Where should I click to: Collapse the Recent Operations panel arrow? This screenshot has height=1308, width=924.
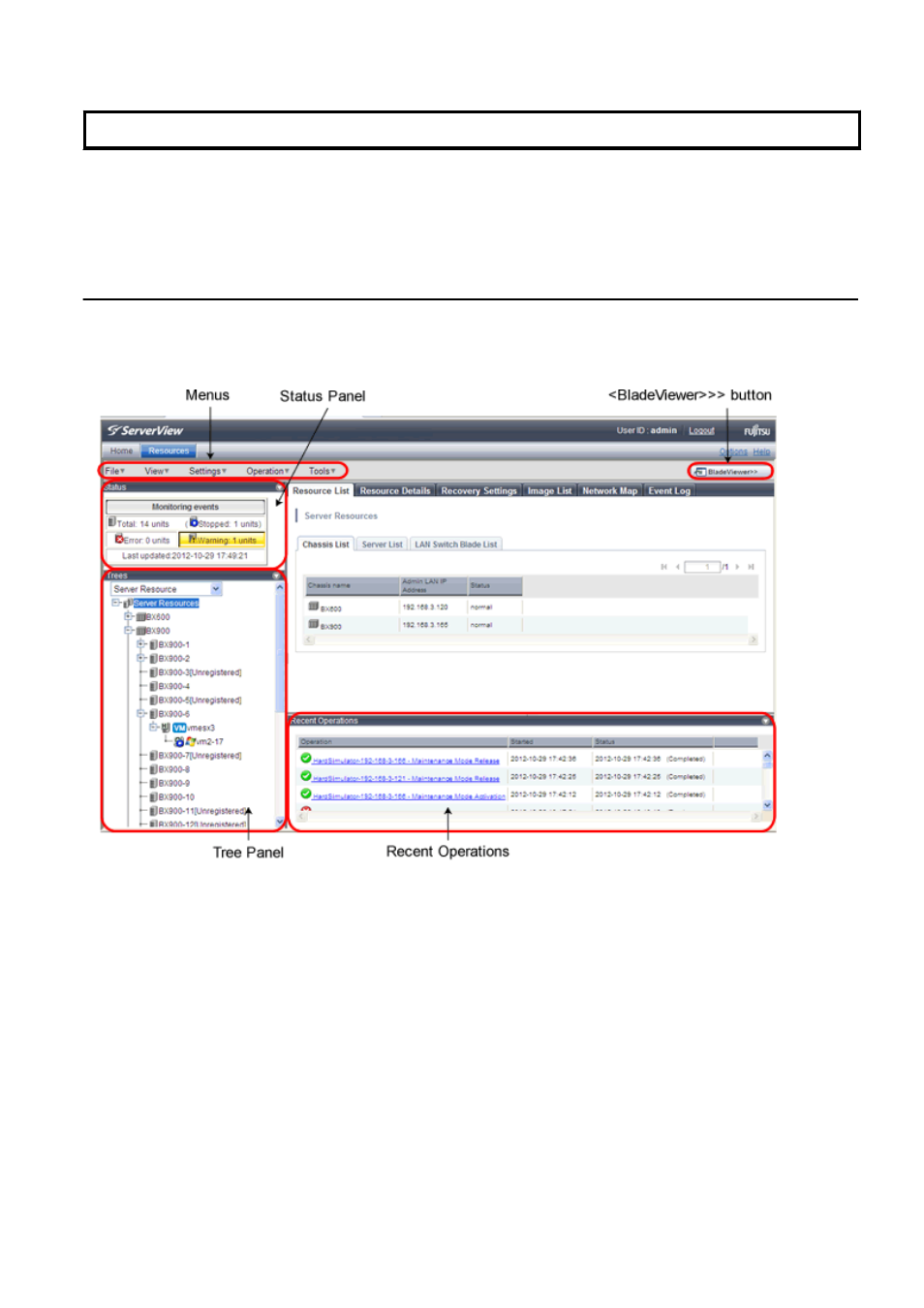click(765, 721)
